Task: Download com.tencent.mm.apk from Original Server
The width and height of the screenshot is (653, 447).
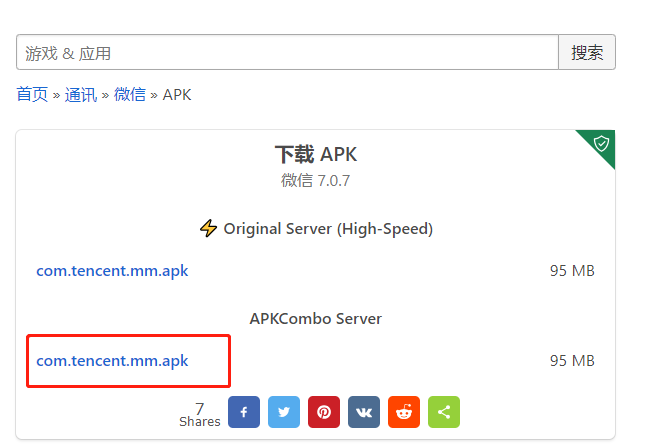Action: point(112,271)
